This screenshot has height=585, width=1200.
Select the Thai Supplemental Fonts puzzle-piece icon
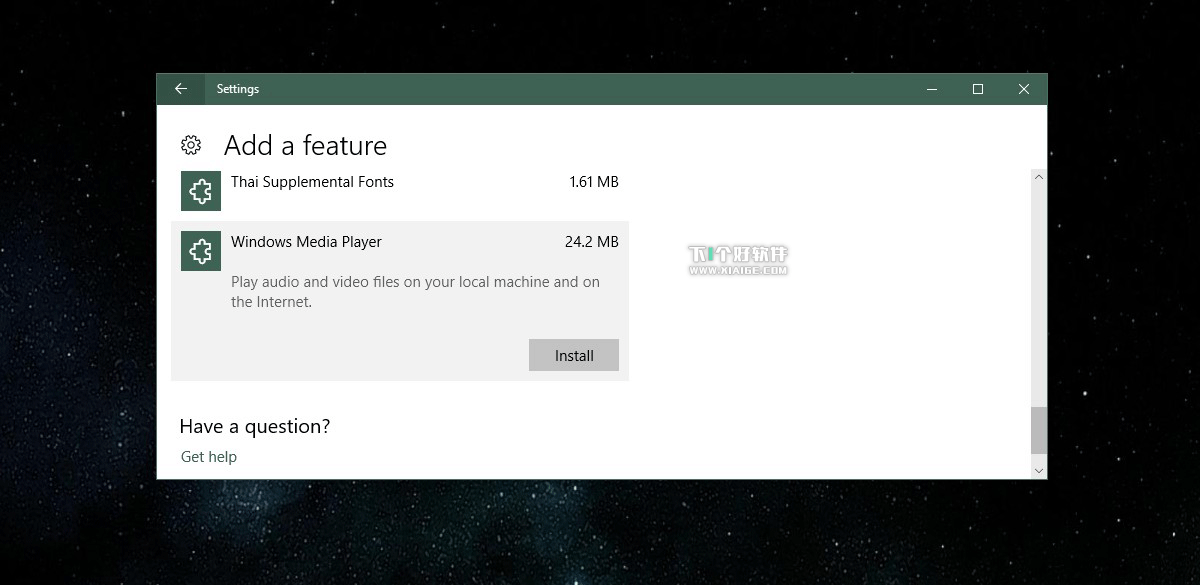200,190
